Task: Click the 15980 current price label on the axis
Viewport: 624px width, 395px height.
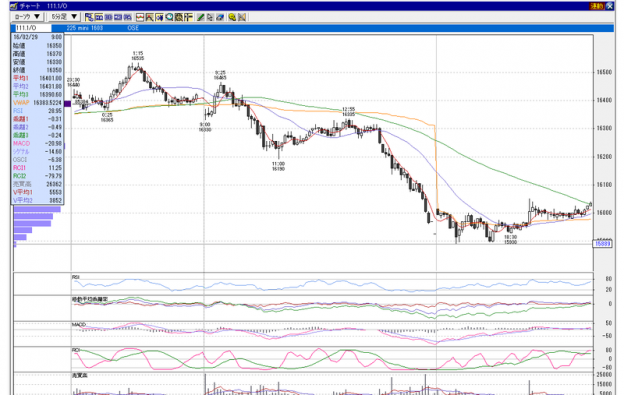Action: click(603, 243)
